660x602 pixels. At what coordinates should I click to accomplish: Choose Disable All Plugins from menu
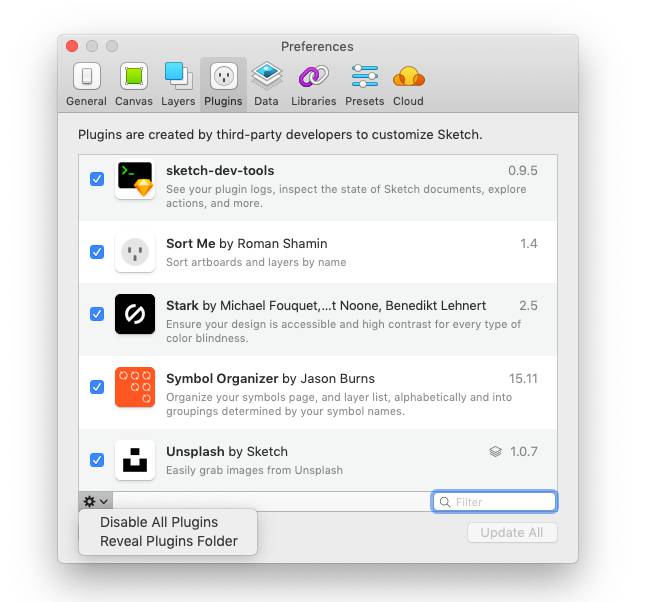[x=159, y=522]
